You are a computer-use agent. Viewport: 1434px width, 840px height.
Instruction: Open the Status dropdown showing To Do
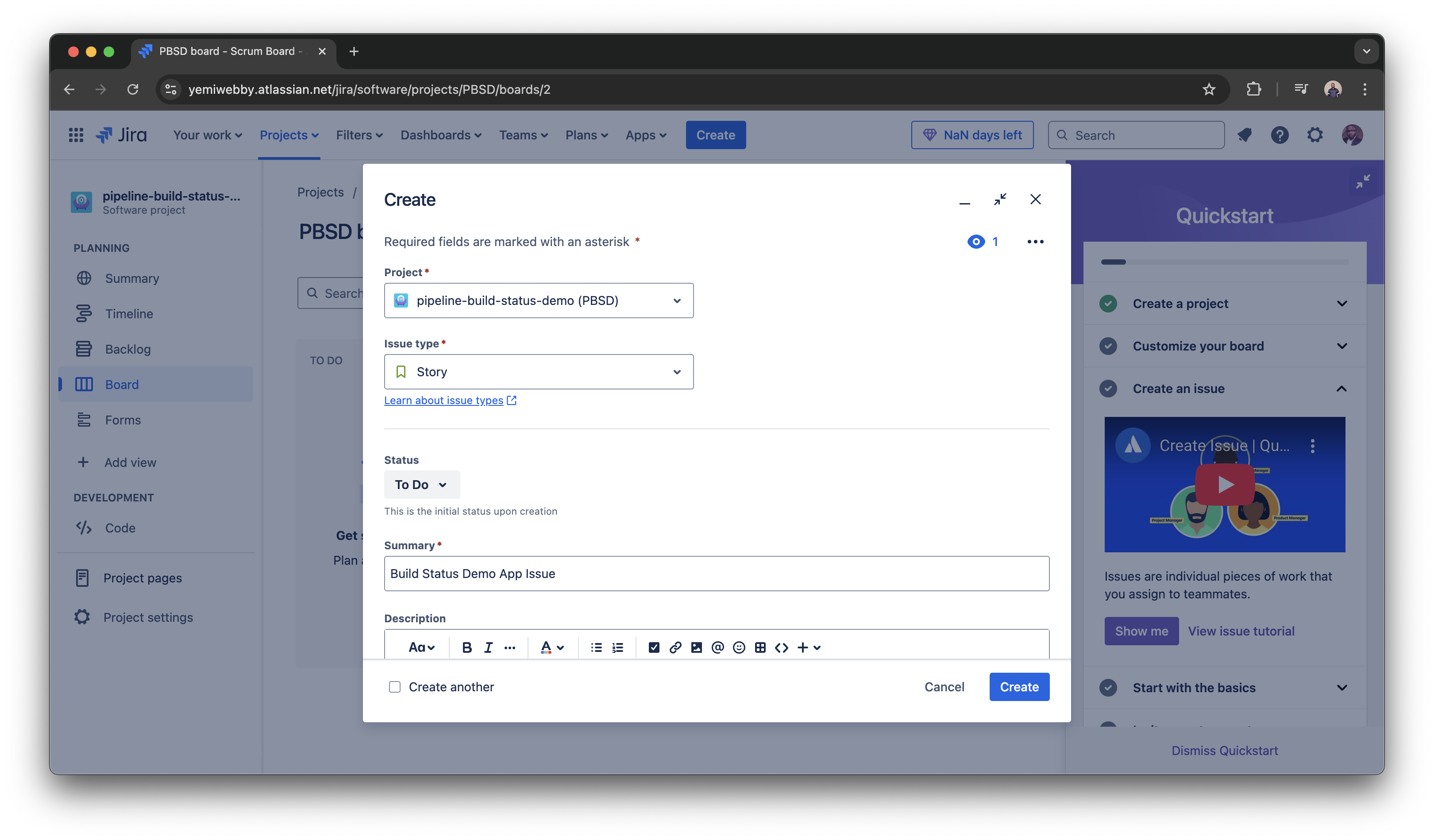click(x=422, y=484)
